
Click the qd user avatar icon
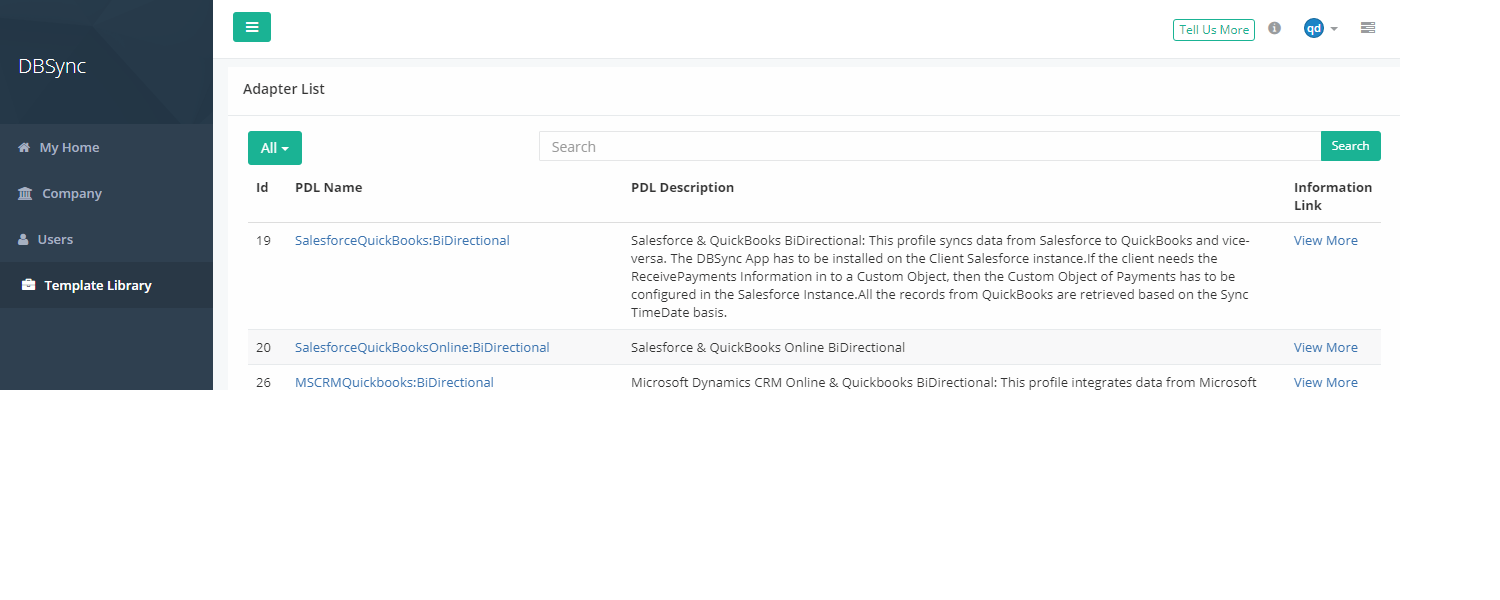(x=1313, y=29)
